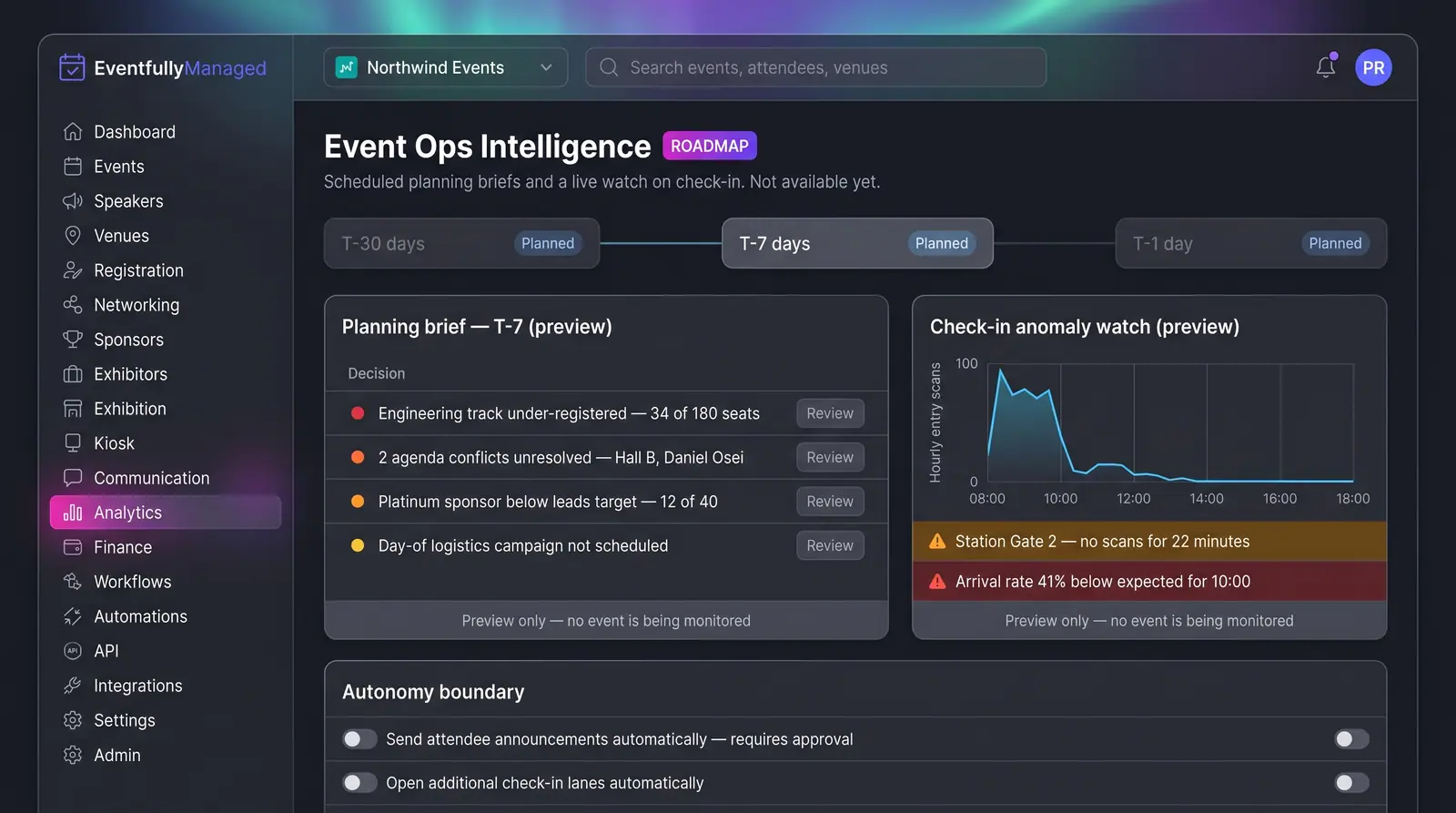Review the Engineering track under-registered item
Screen dimensions: 1456x813
[x=830, y=413]
